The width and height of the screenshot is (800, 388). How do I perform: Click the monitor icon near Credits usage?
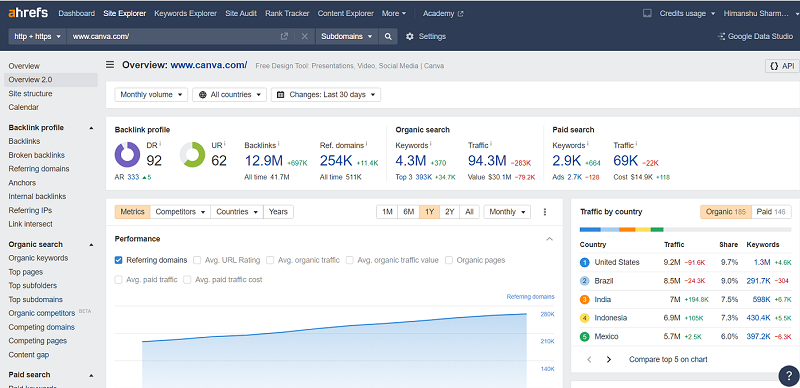(647, 13)
